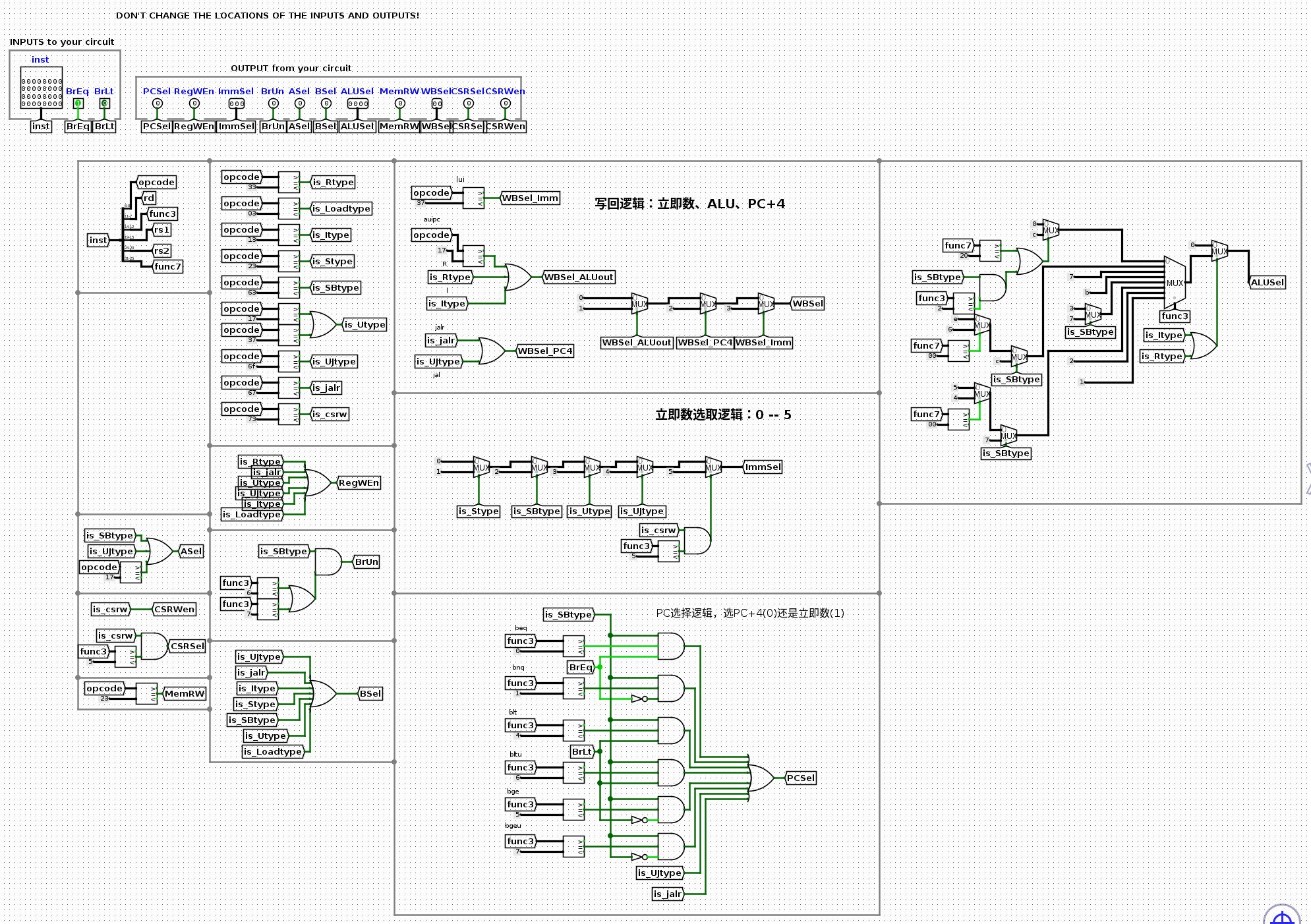This screenshot has height=924, width=1311.
Task: Select the AND gate driving CSRSel
Action: click(154, 646)
